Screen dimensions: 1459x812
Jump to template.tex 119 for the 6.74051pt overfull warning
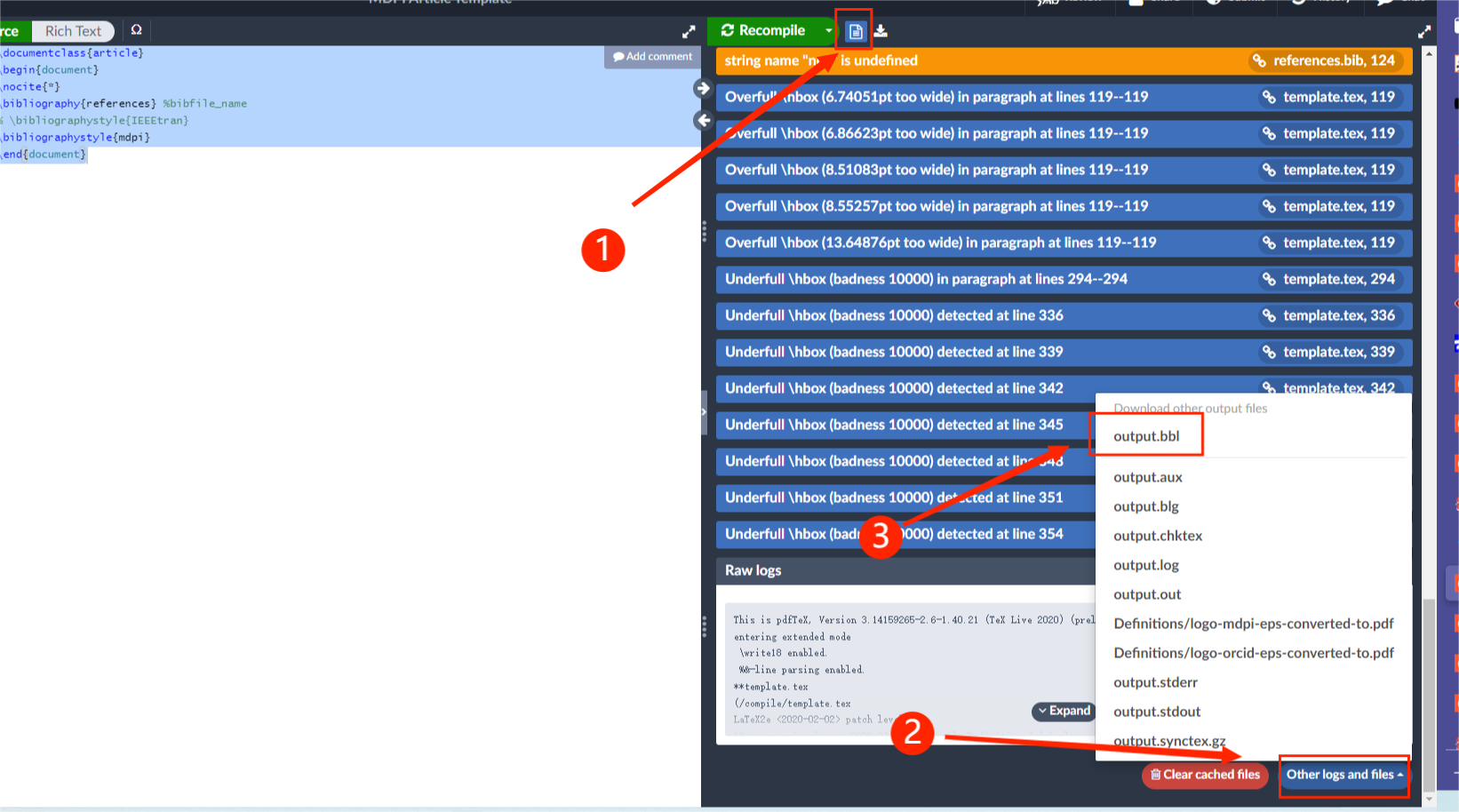(1328, 97)
